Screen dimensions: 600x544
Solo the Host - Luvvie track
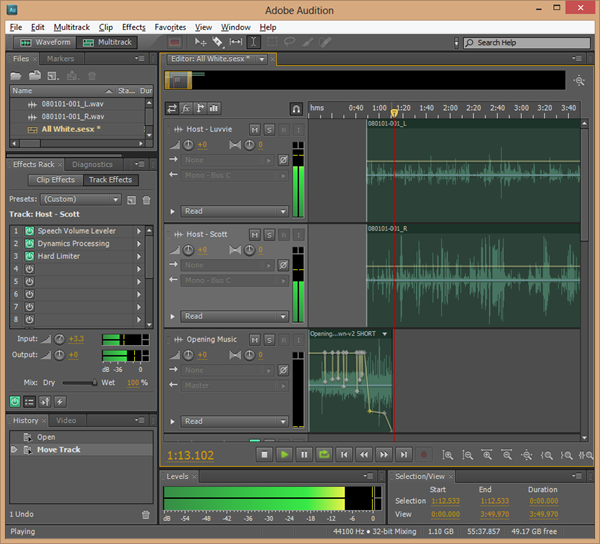pos(269,130)
